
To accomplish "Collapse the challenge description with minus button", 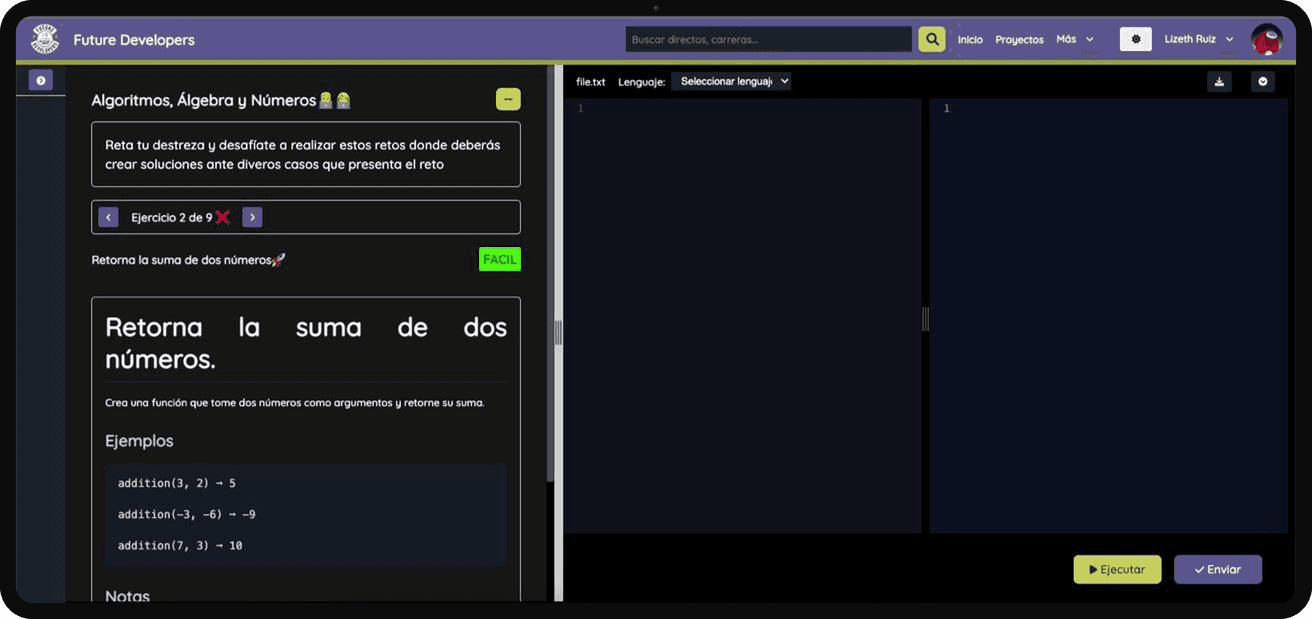I will (x=508, y=99).
